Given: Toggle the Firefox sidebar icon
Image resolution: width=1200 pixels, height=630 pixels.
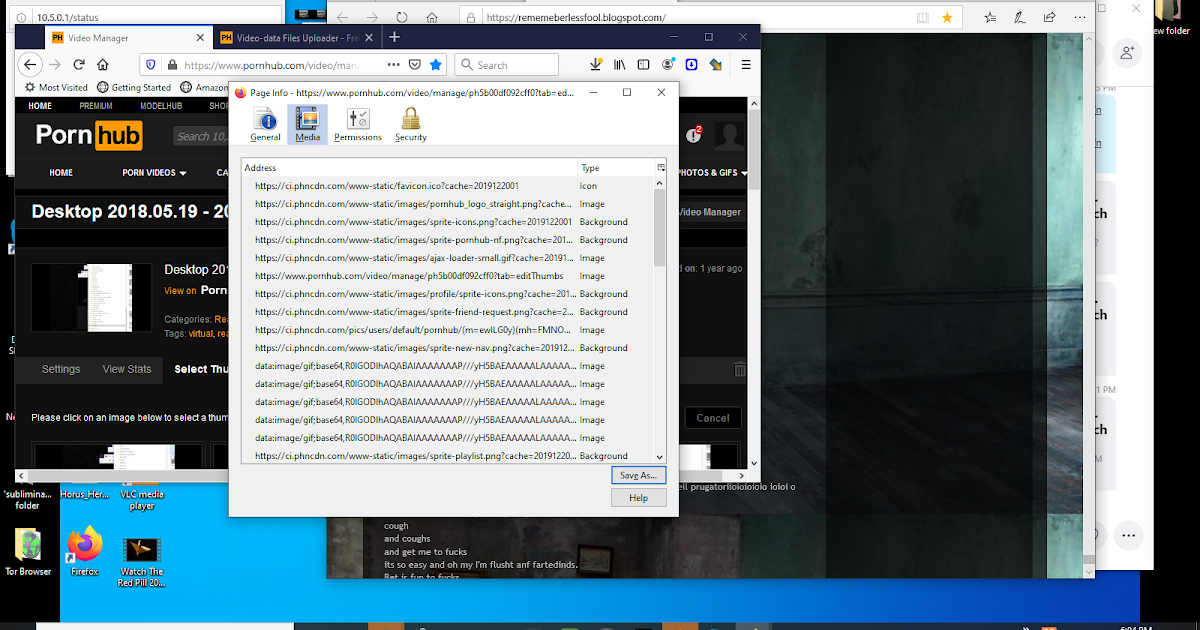Looking at the screenshot, I should click(644, 64).
